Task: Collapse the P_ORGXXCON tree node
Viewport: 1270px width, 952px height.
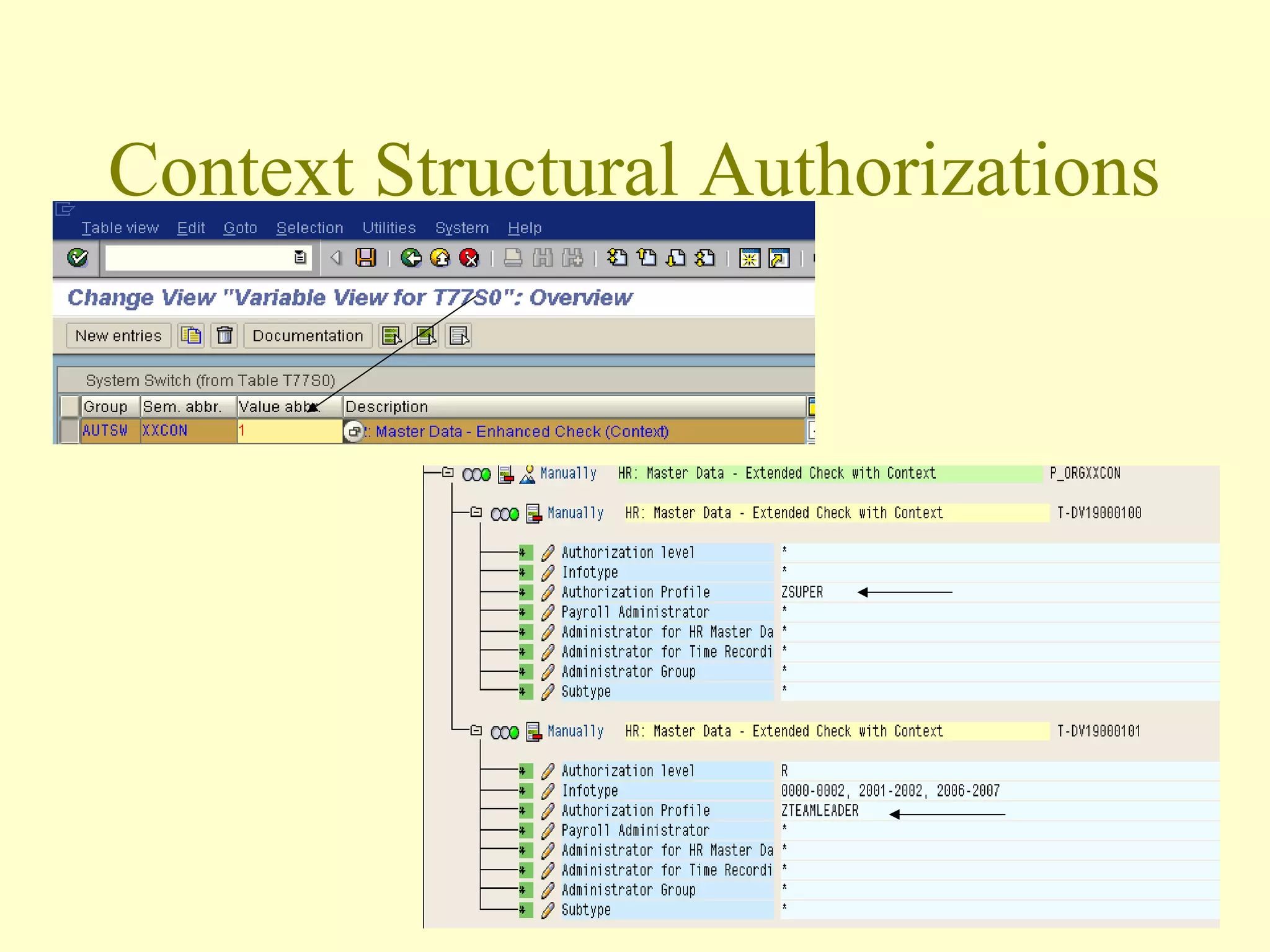Action: click(x=448, y=472)
